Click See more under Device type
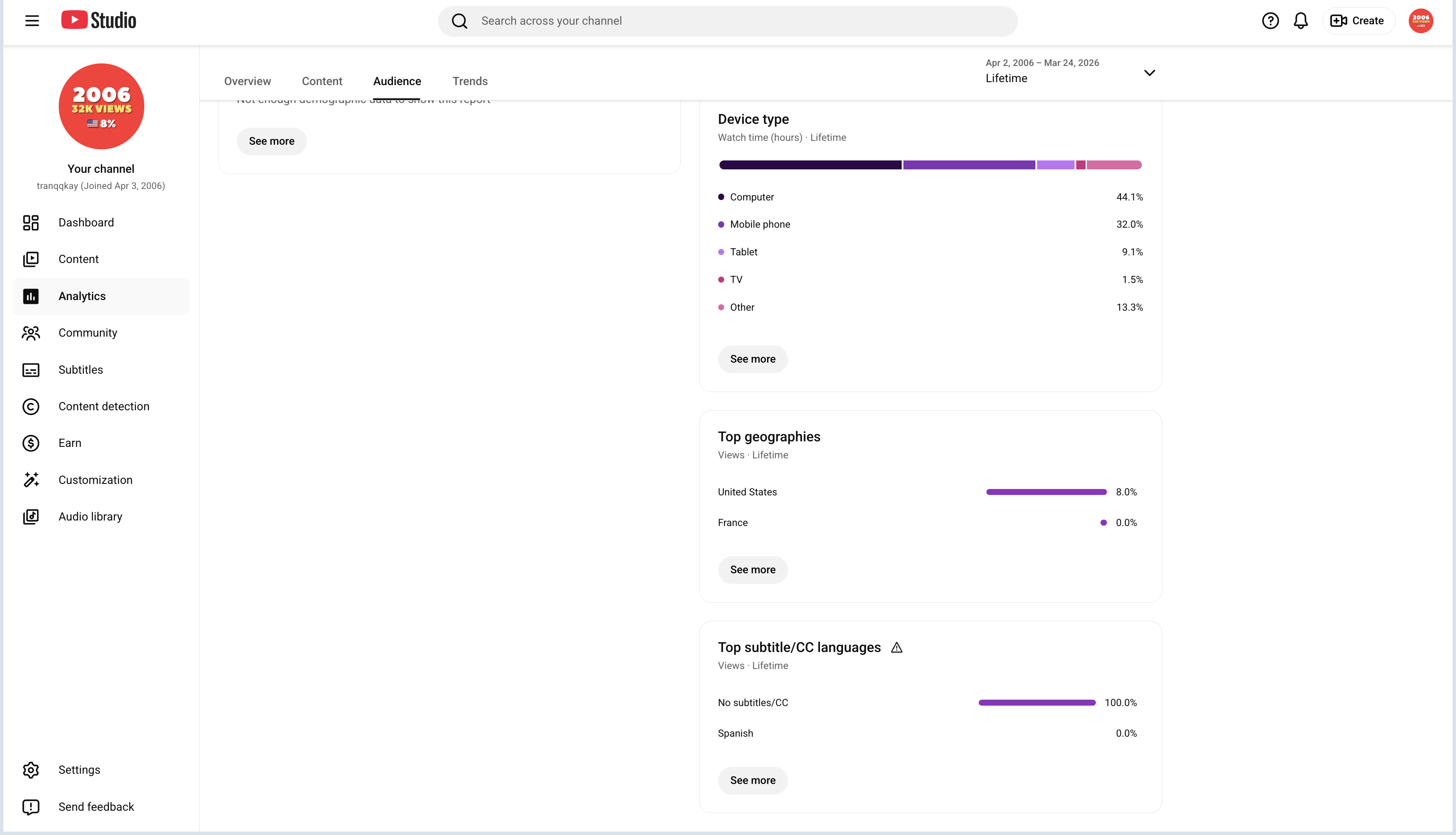Viewport: 1456px width, 835px height. coord(753,360)
